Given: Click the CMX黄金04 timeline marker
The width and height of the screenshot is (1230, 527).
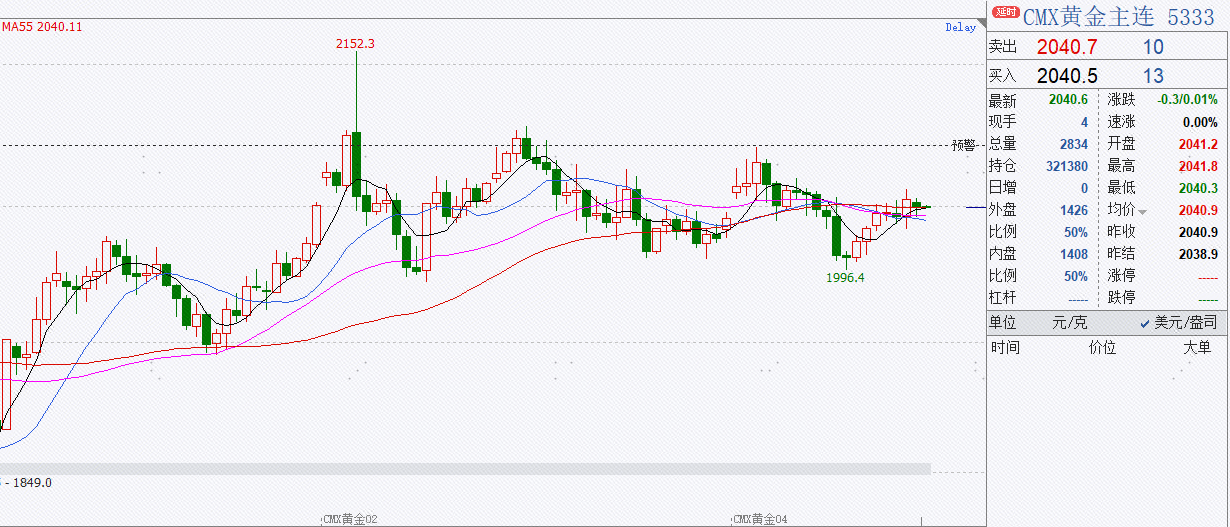Looking at the screenshot, I should pos(760,519).
